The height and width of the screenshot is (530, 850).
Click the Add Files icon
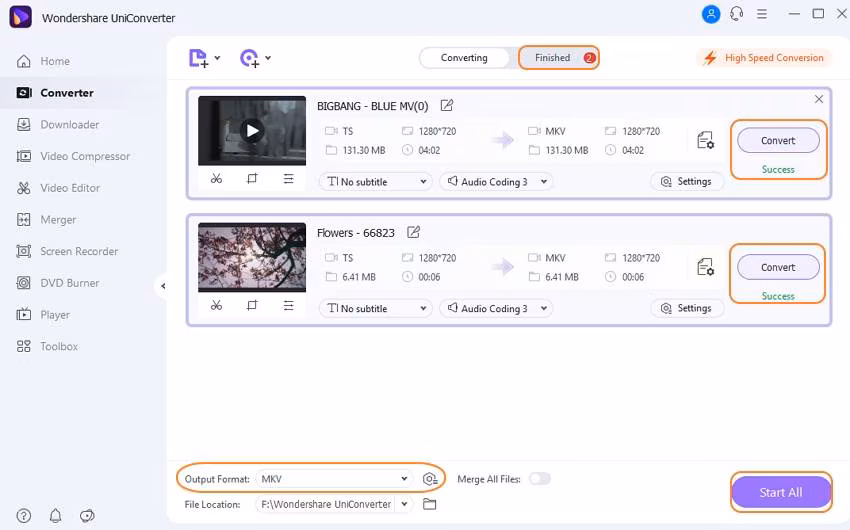[x=198, y=58]
